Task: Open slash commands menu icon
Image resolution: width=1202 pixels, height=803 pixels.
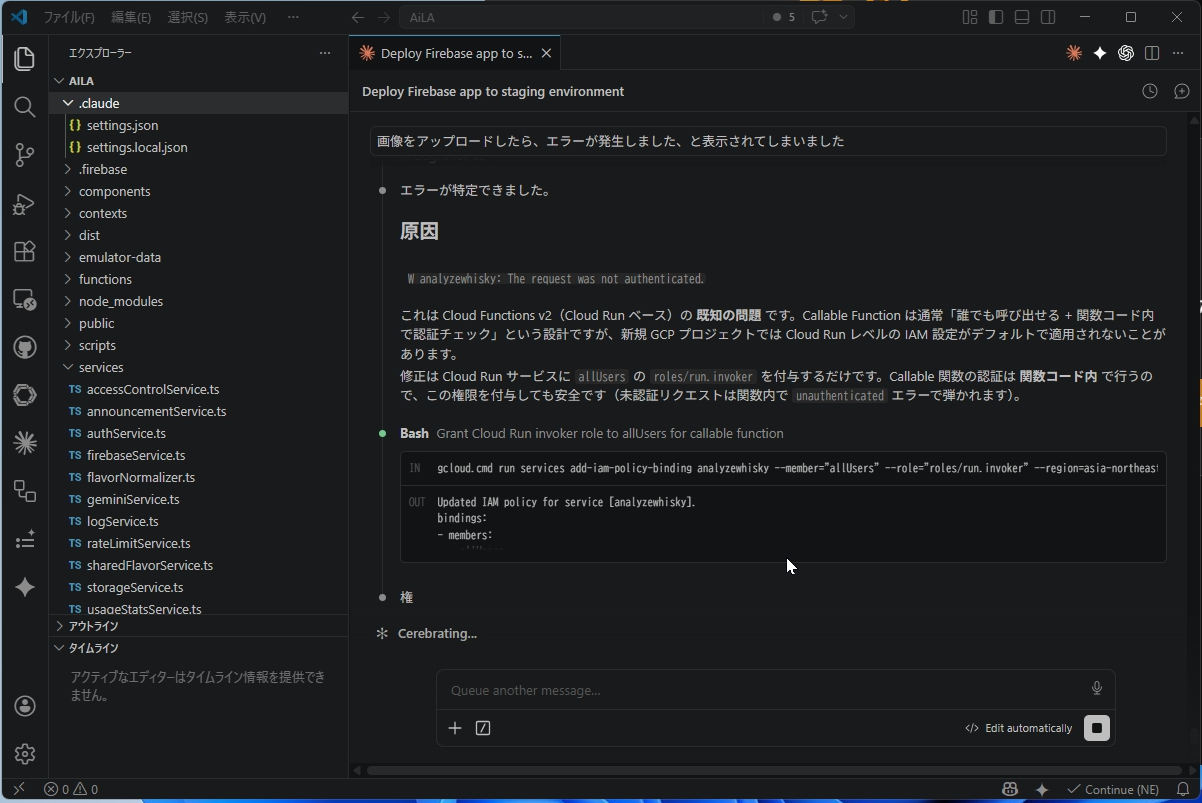Action: (483, 728)
